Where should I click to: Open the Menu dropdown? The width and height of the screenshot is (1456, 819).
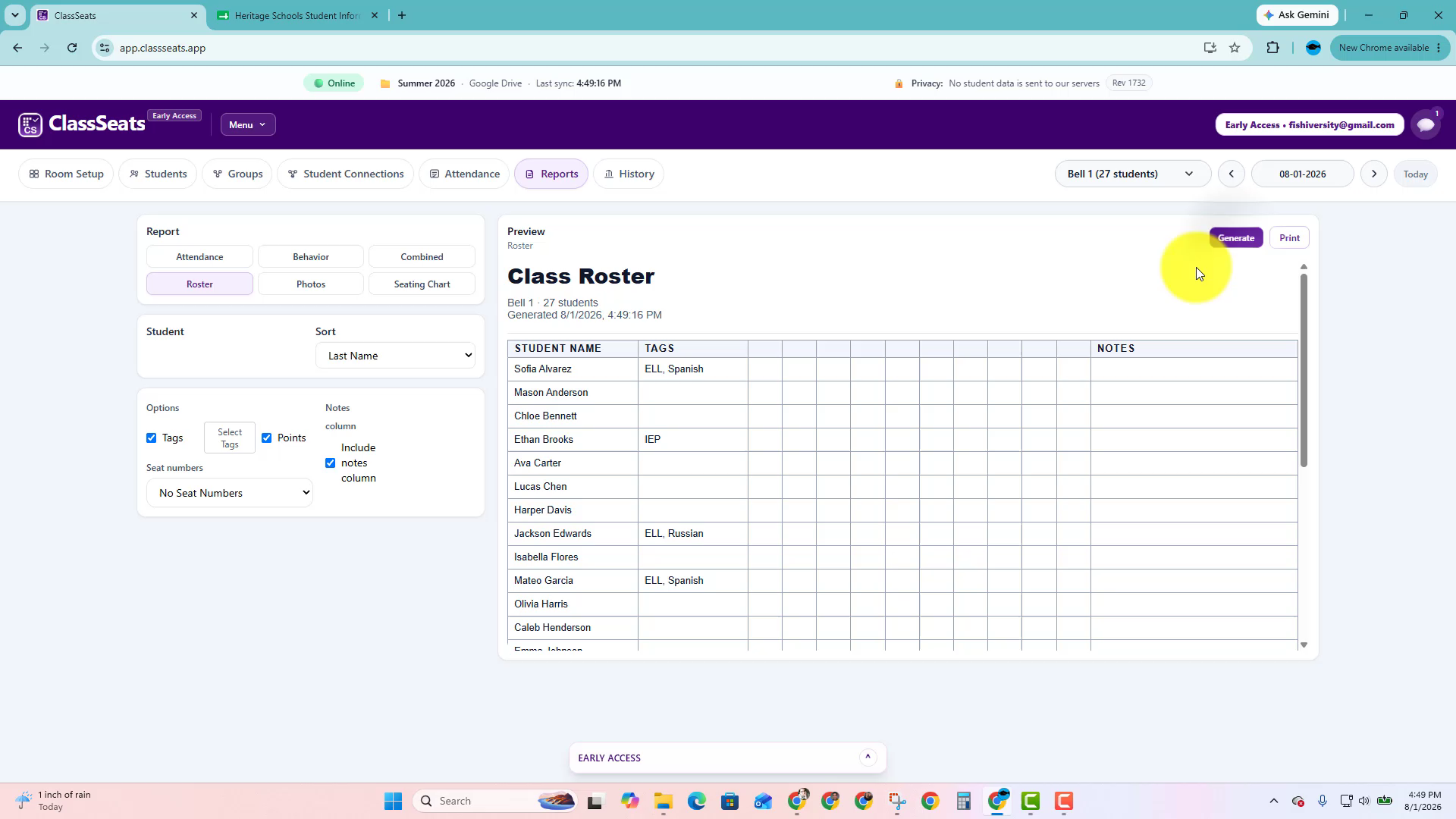(x=248, y=124)
